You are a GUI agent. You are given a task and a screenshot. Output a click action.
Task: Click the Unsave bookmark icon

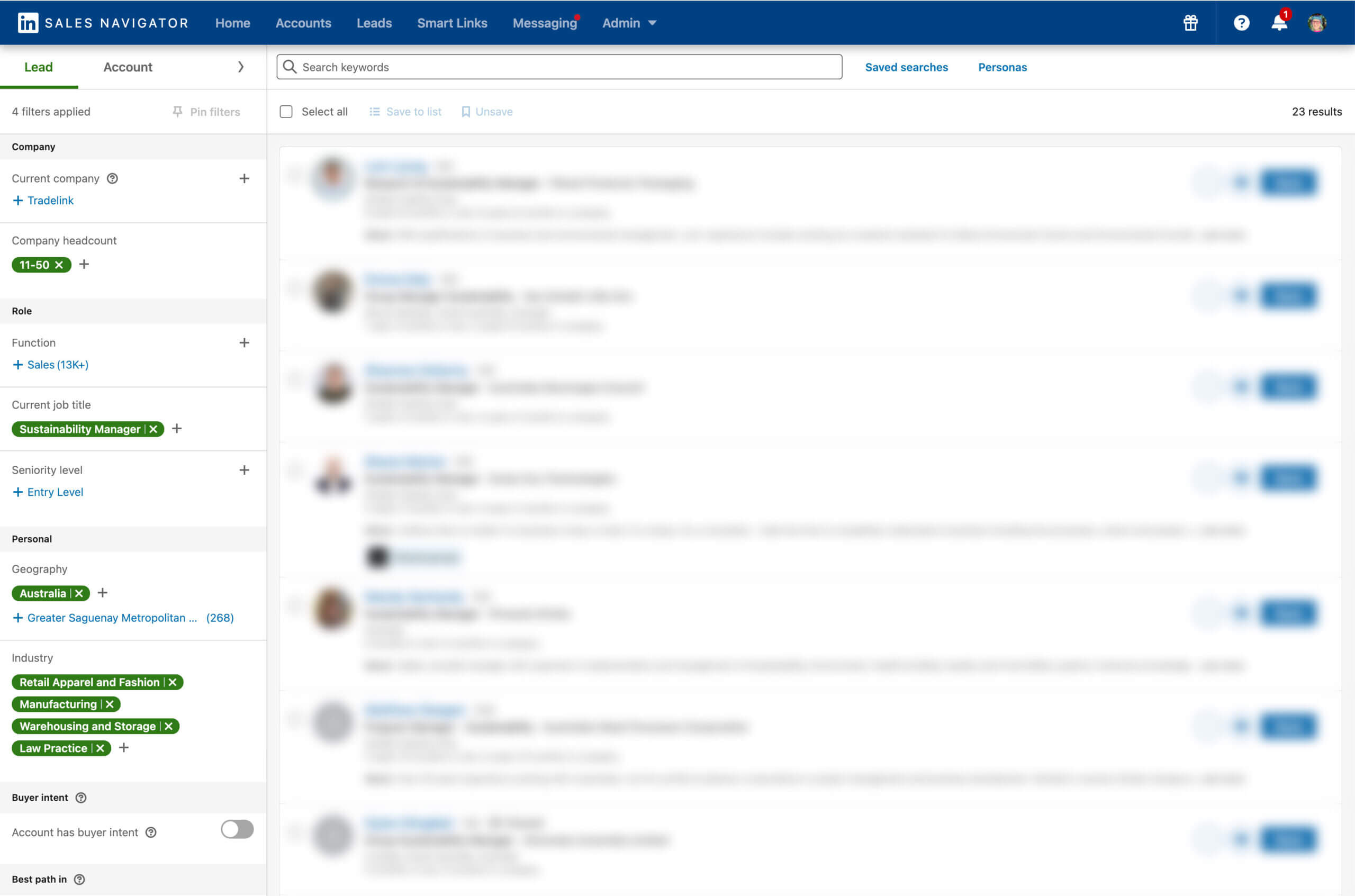pyautogui.click(x=466, y=112)
